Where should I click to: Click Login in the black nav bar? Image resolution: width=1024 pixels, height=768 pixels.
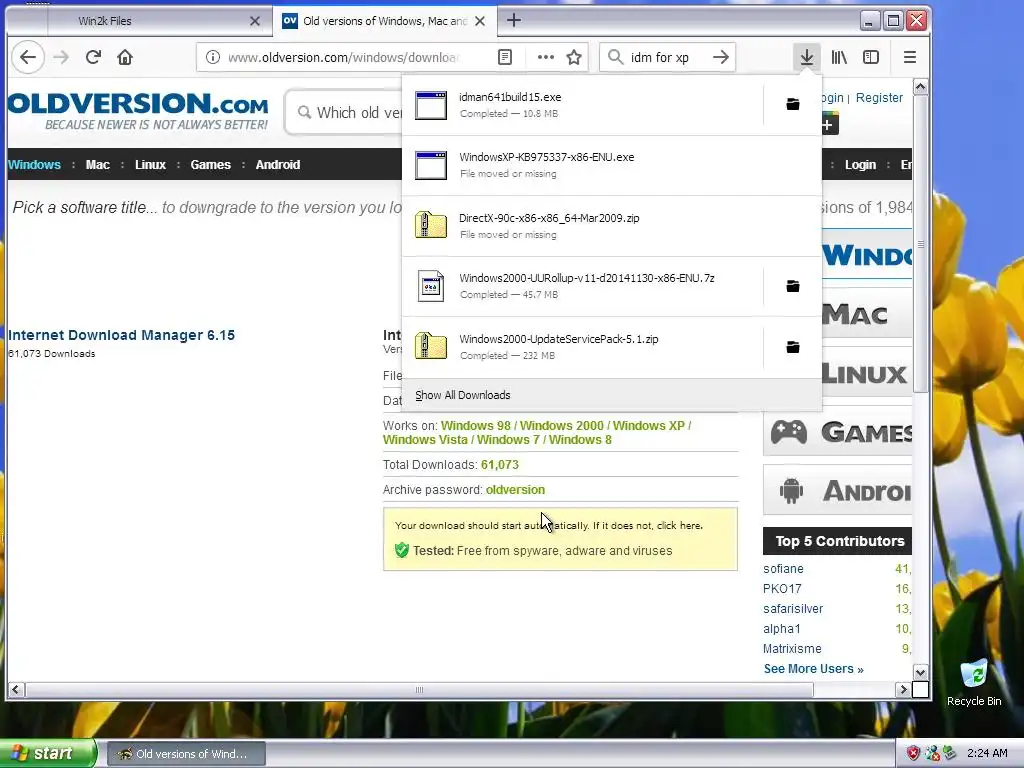click(860, 165)
